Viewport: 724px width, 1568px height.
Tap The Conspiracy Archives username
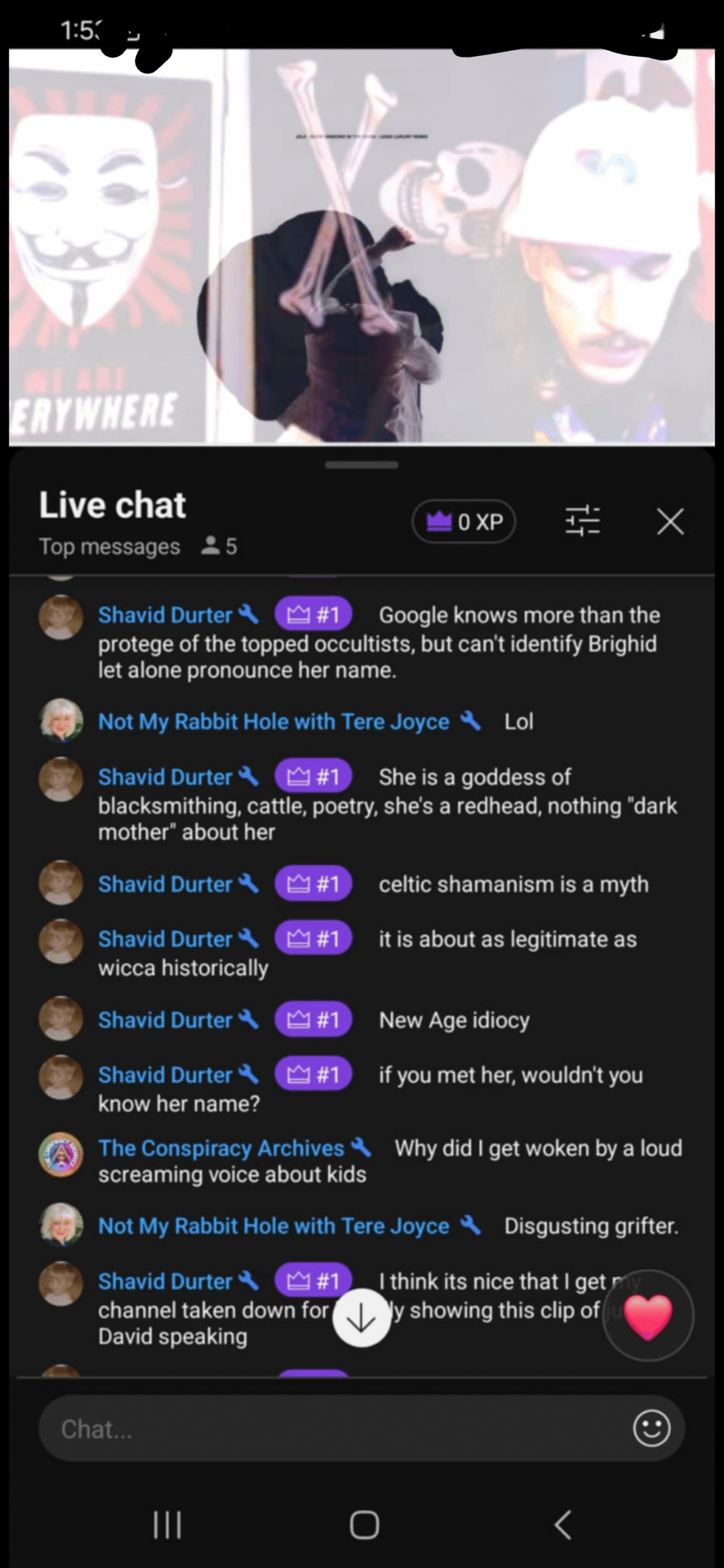click(222, 1148)
